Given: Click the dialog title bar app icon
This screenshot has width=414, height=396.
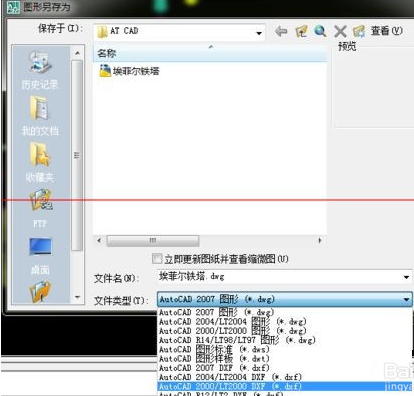Looking at the screenshot, I should [x=13, y=7].
